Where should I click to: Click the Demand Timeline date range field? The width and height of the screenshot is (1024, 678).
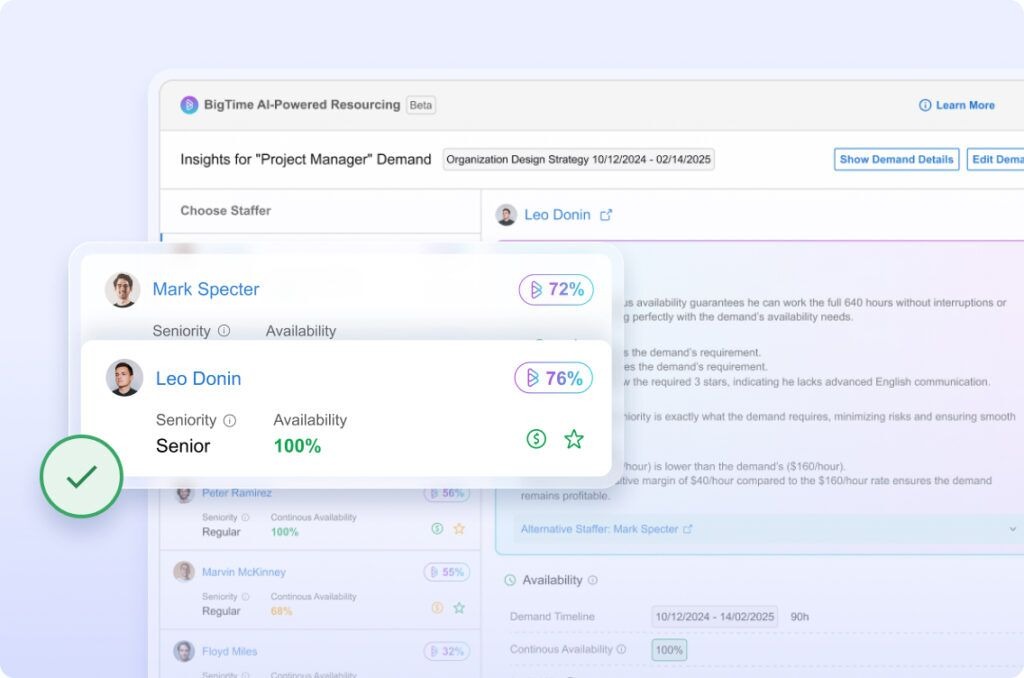click(x=714, y=617)
